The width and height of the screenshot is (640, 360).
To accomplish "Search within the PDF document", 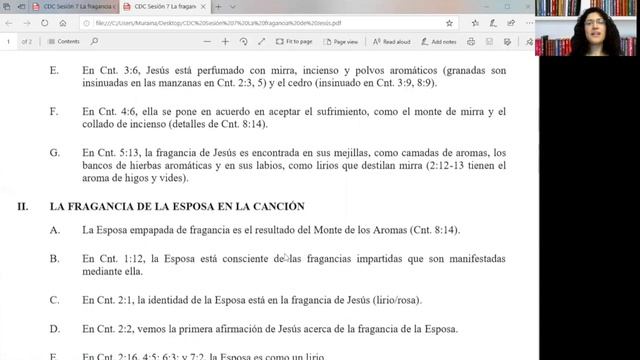I will (x=94, y=42).
